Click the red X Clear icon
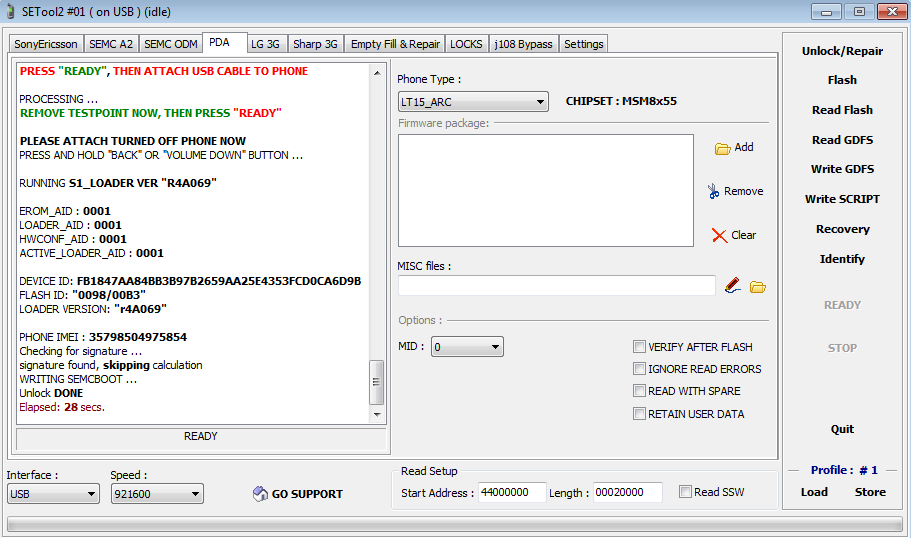This screenshot has width=911, height=538. pyautogui.click(x=719, y=235)
